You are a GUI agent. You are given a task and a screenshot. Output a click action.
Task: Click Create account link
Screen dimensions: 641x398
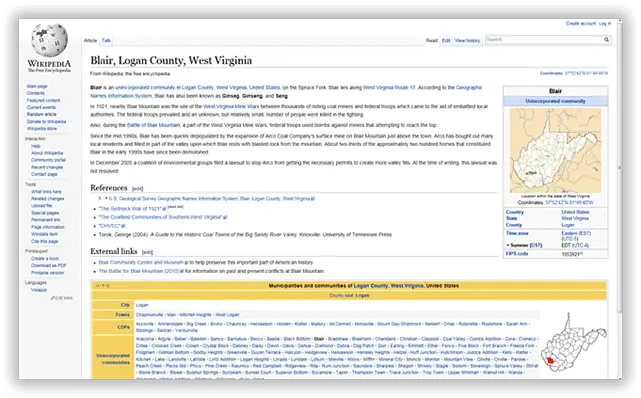580,24
